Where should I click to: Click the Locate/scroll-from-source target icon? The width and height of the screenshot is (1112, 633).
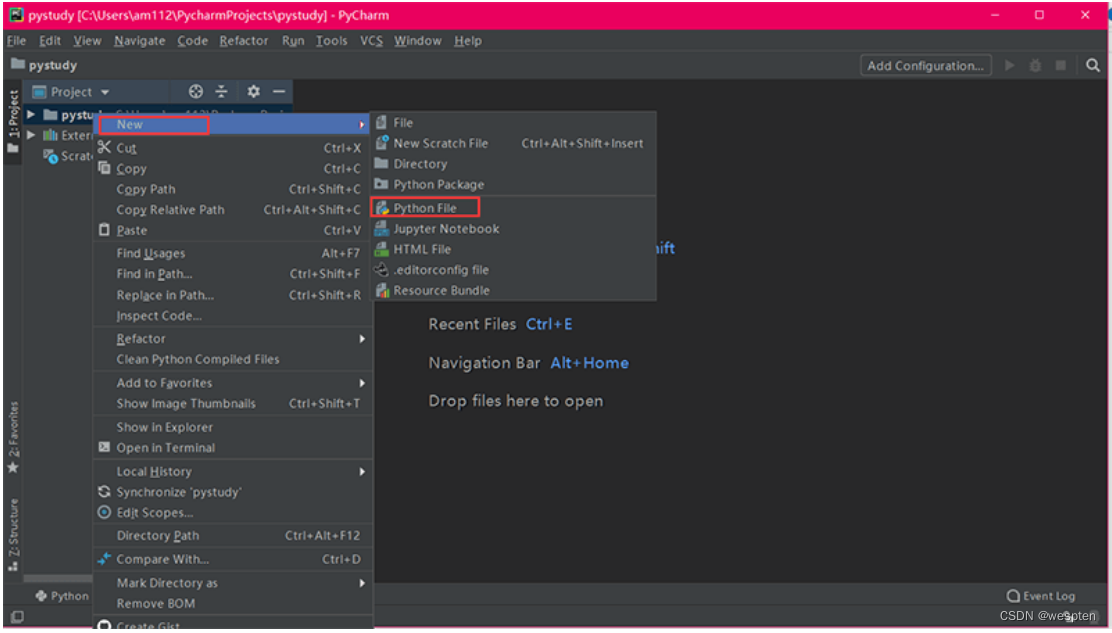point(196,91)
